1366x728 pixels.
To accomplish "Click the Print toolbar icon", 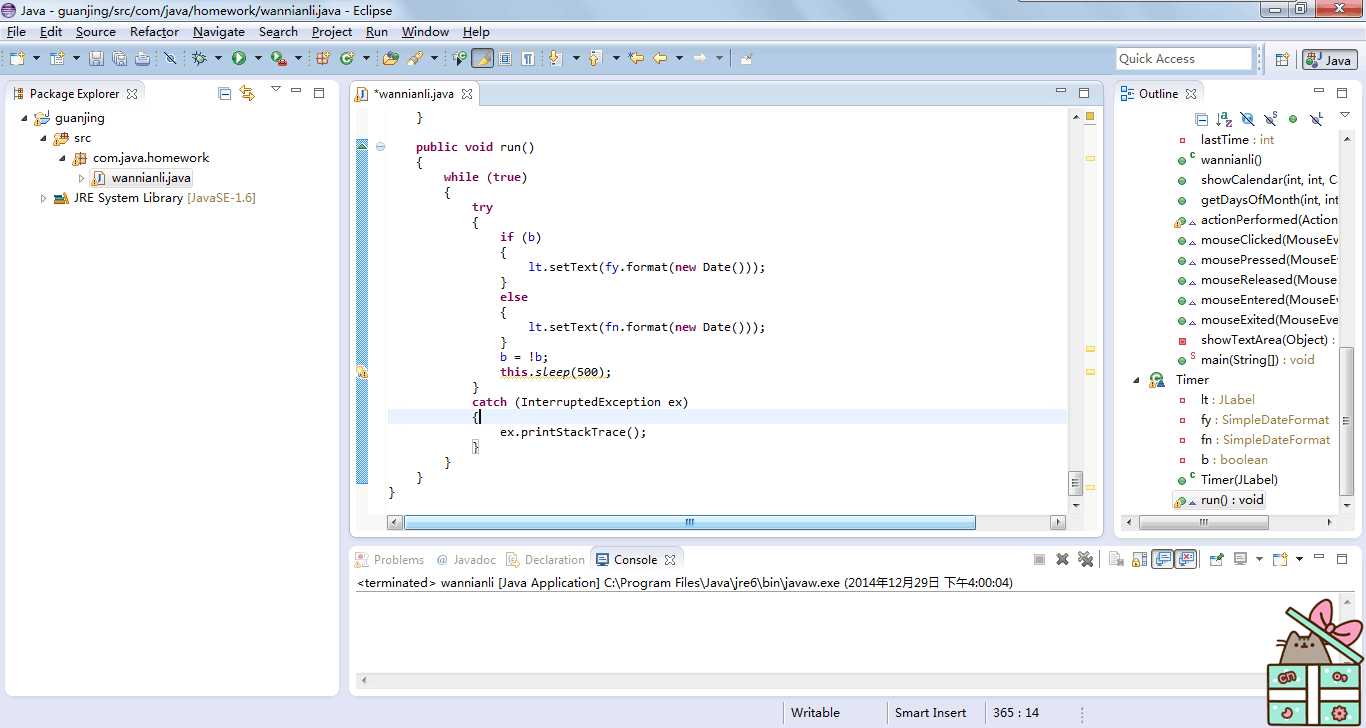I will [x=142, y=59].
